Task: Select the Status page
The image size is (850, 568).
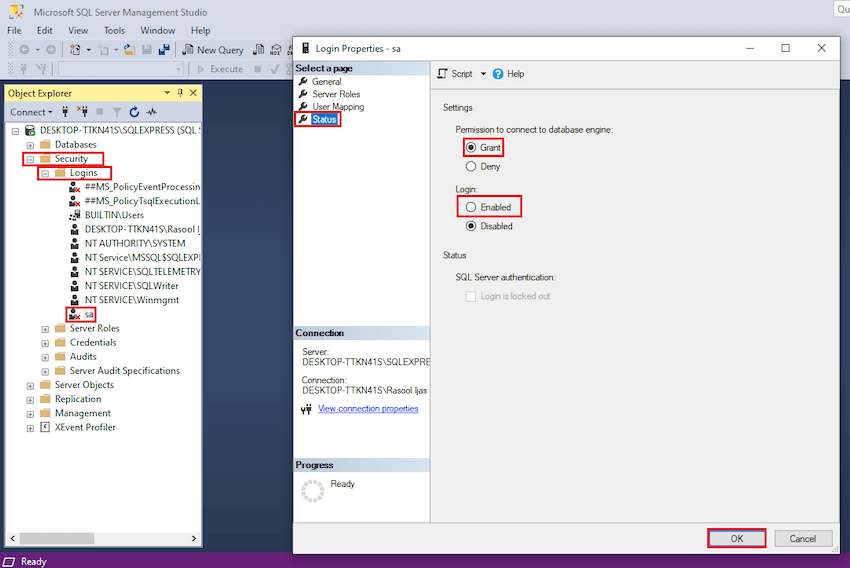Action: [x=324, y=119]
